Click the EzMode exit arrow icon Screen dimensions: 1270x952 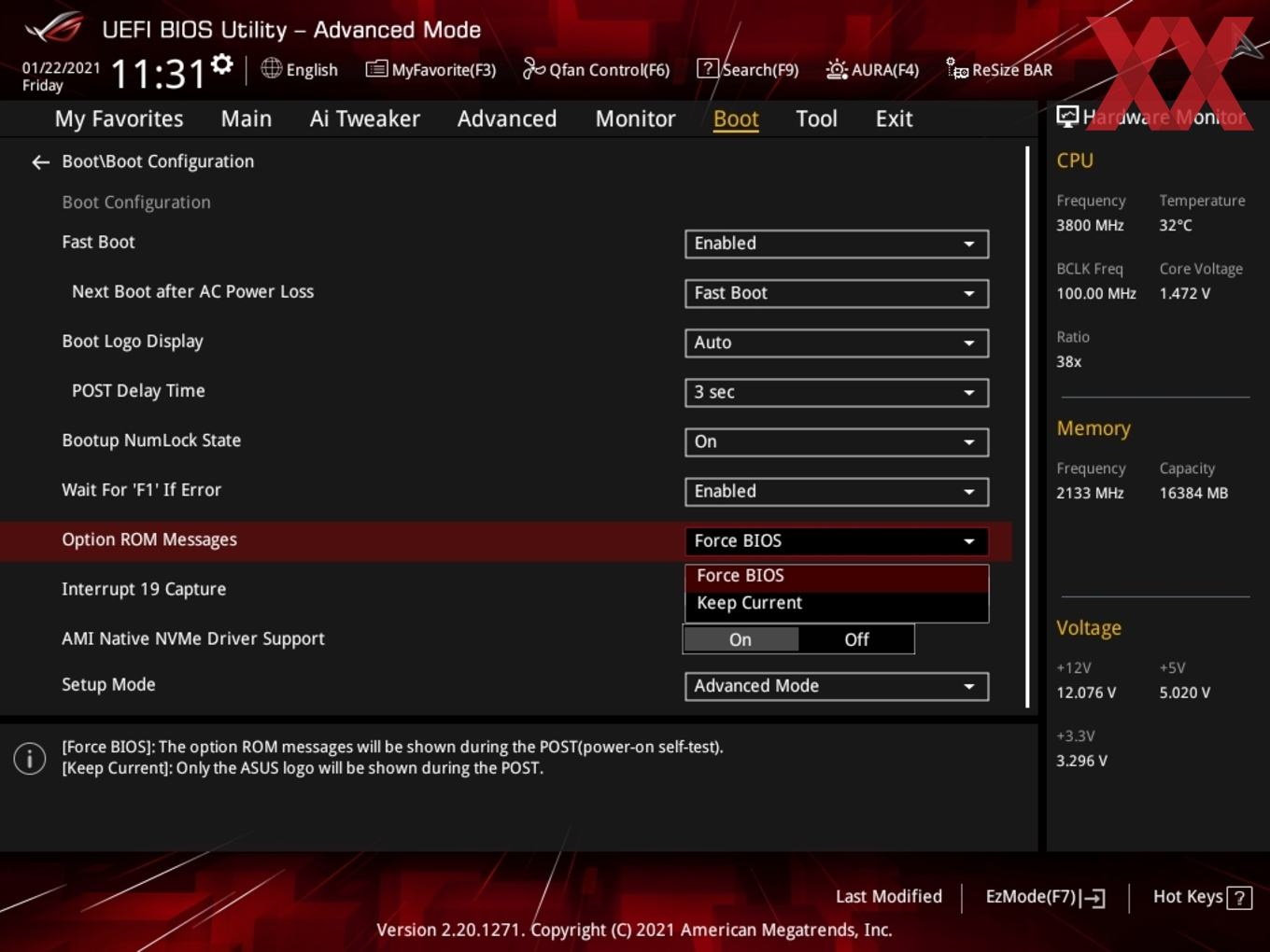(x=1093, y=898)
